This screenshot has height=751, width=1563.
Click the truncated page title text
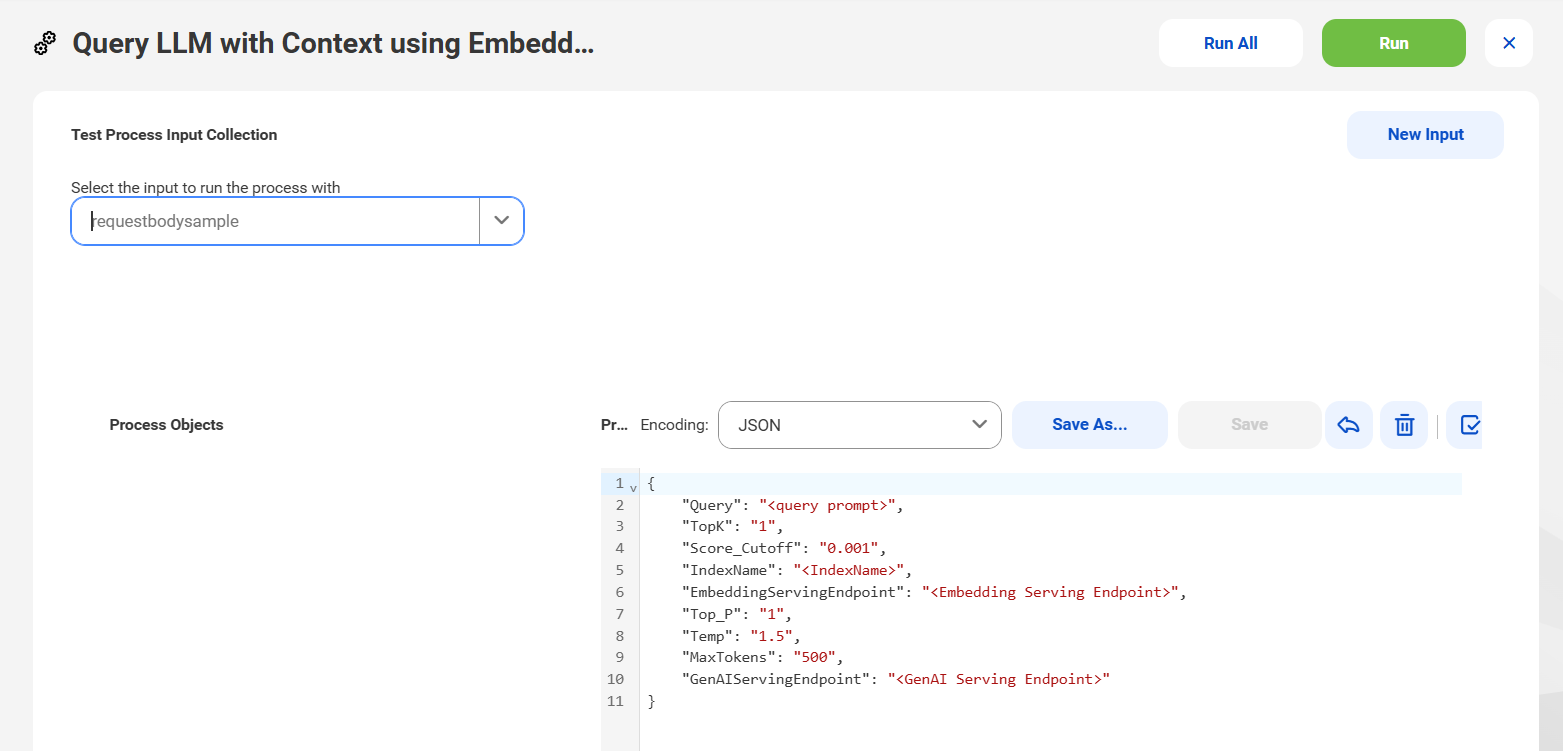point(333,43)
